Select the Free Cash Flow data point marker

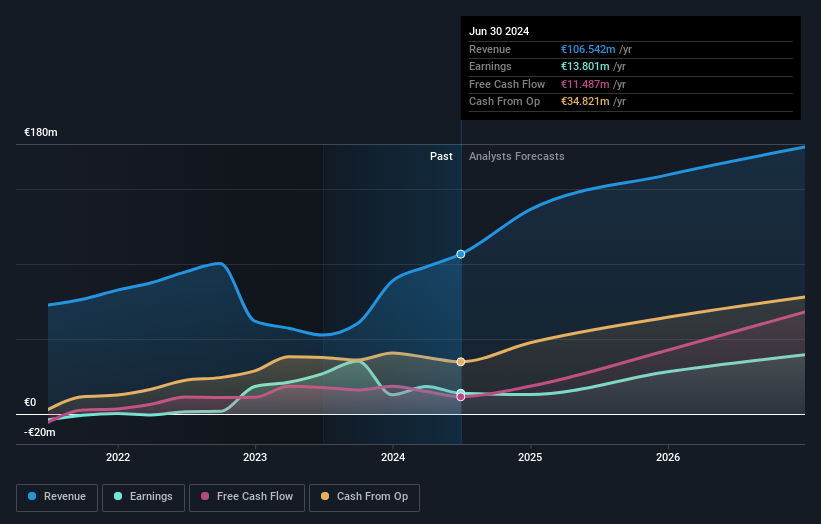(461, 397)
